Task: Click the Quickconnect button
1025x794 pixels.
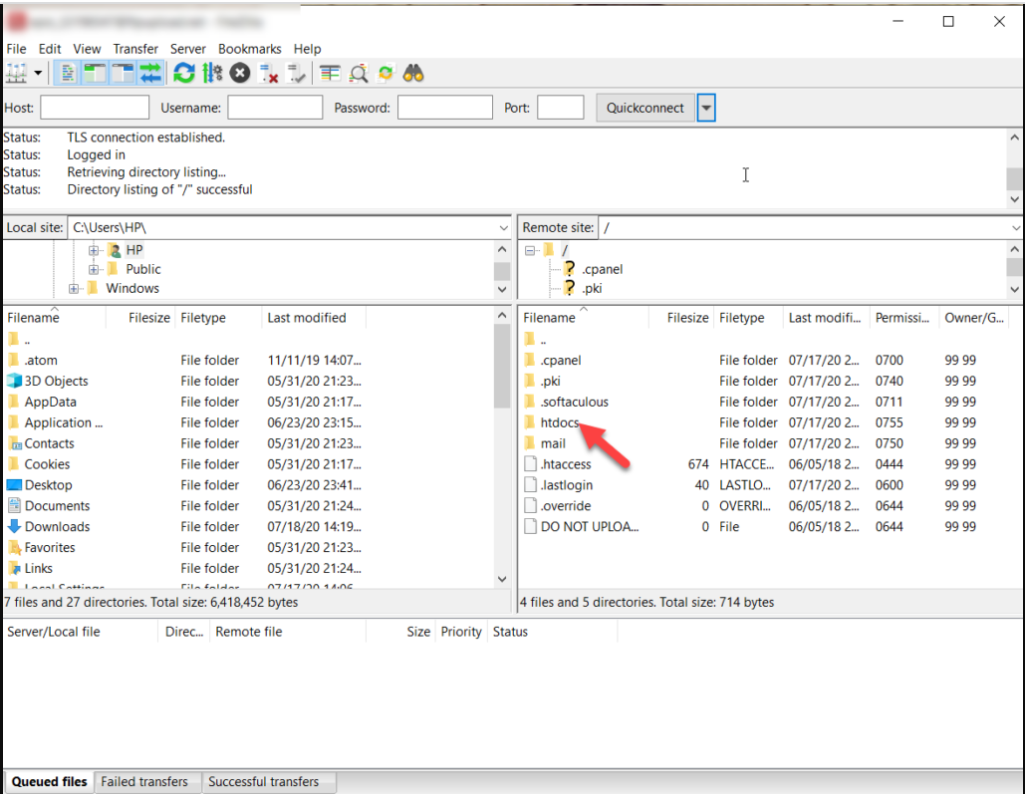Action: (645, 108)
